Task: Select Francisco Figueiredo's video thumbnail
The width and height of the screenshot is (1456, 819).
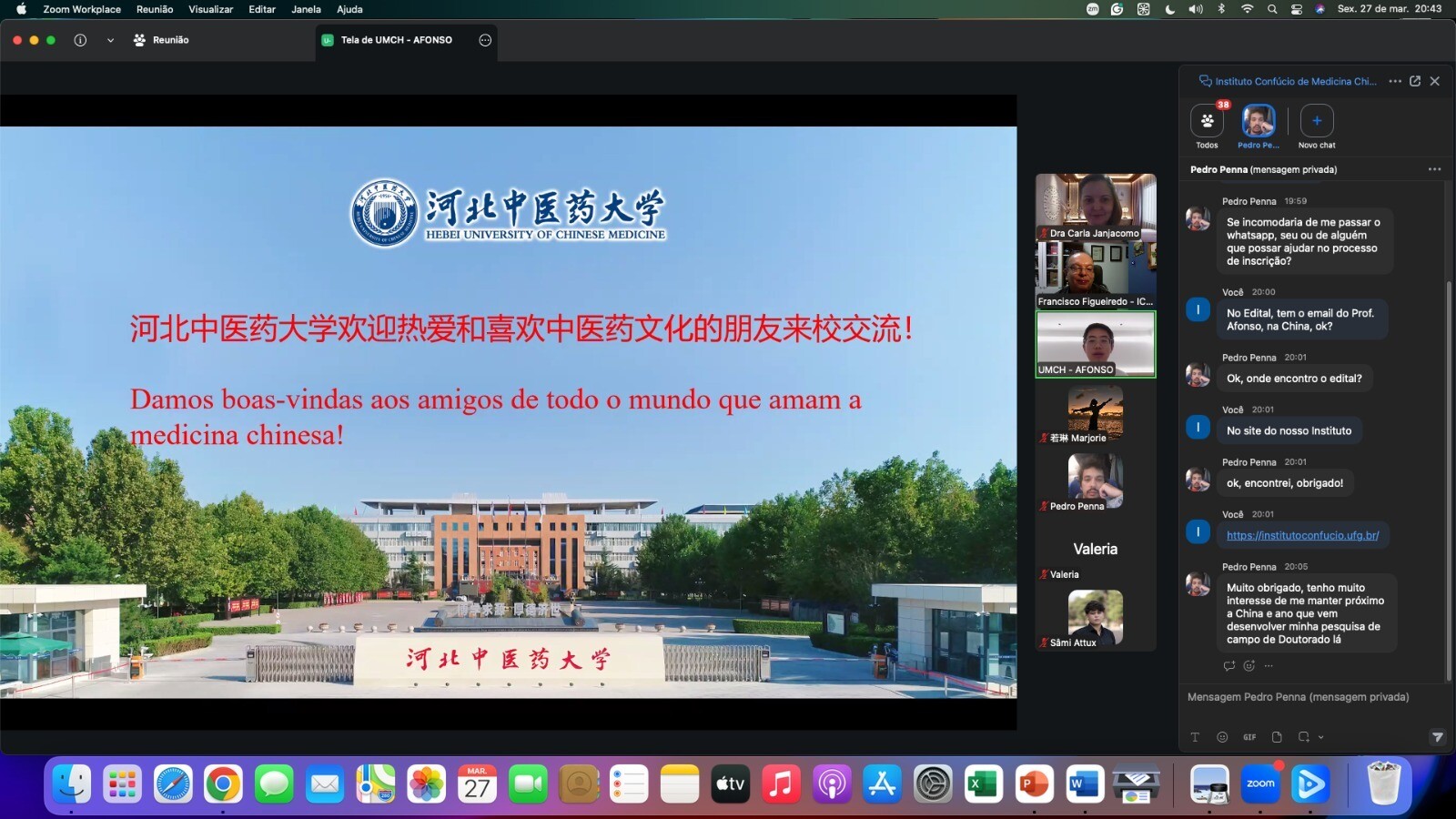Action: 1096,276
